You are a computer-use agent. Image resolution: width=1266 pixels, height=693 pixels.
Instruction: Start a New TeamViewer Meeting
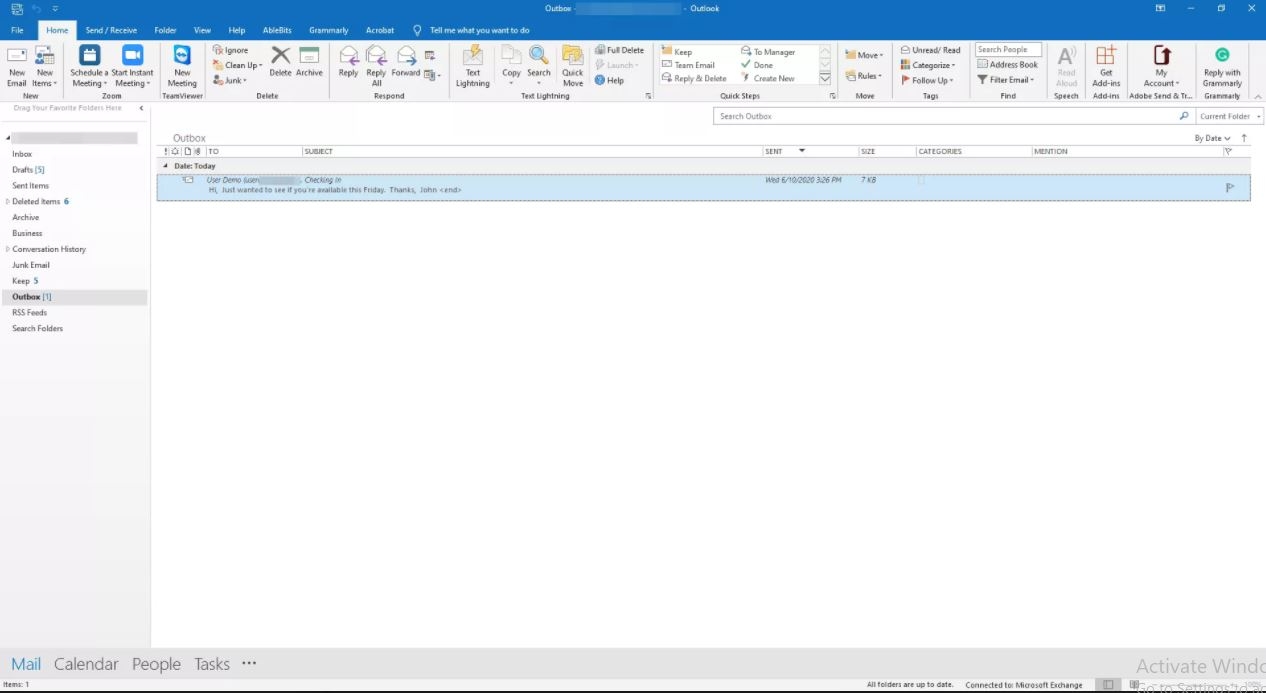(x=182, y=66)
